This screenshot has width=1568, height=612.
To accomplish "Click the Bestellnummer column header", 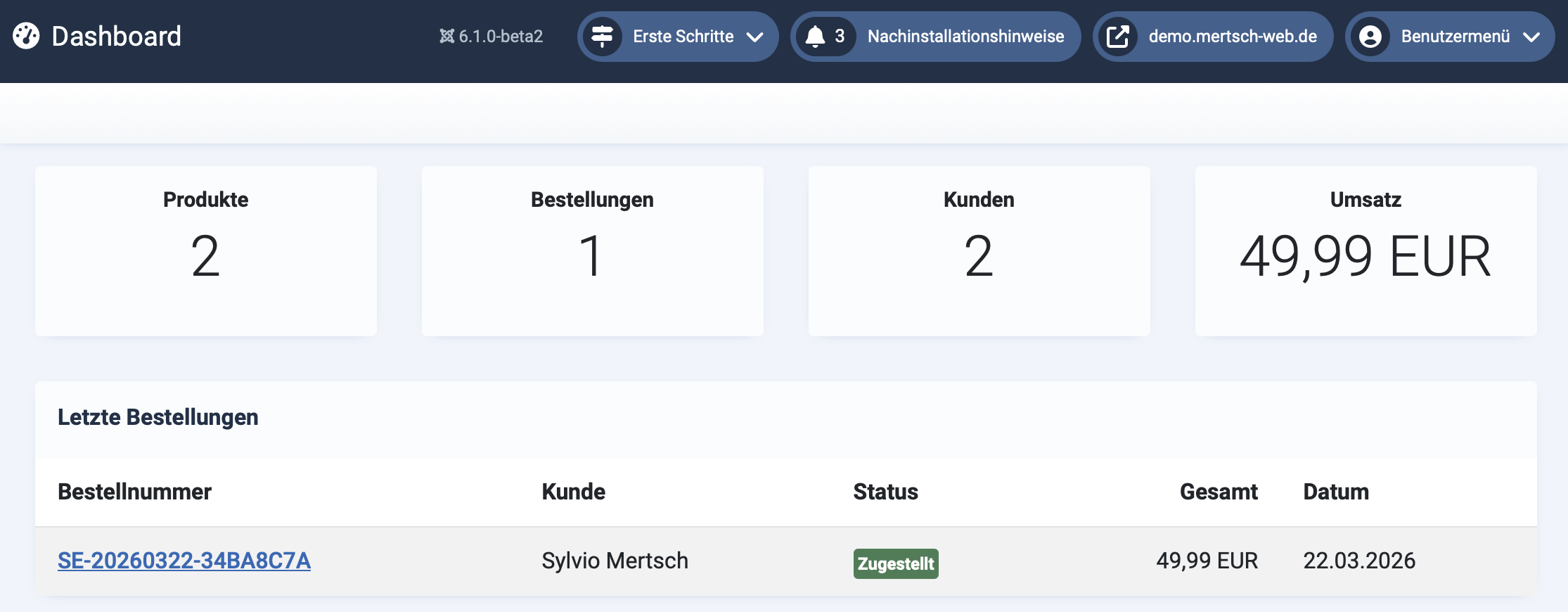I will click(x=134, y=492).
